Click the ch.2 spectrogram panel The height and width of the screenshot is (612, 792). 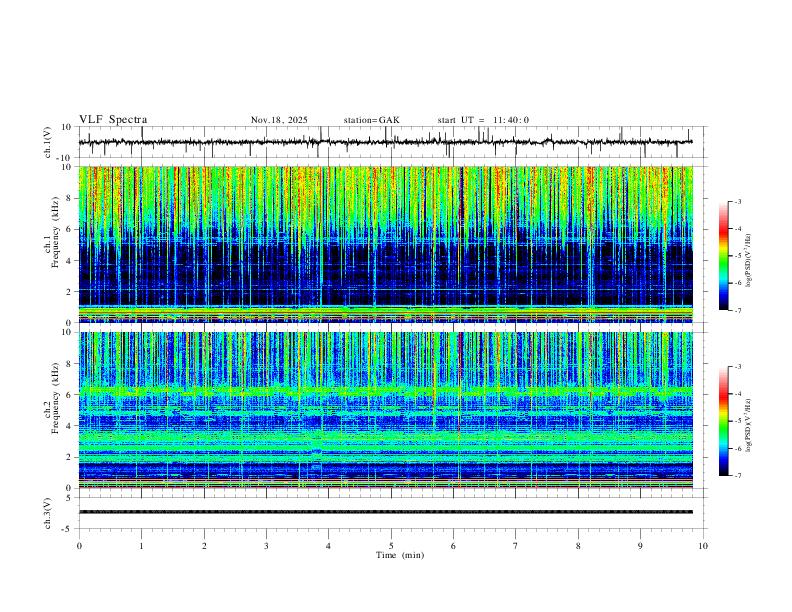[x=386, y=410]
